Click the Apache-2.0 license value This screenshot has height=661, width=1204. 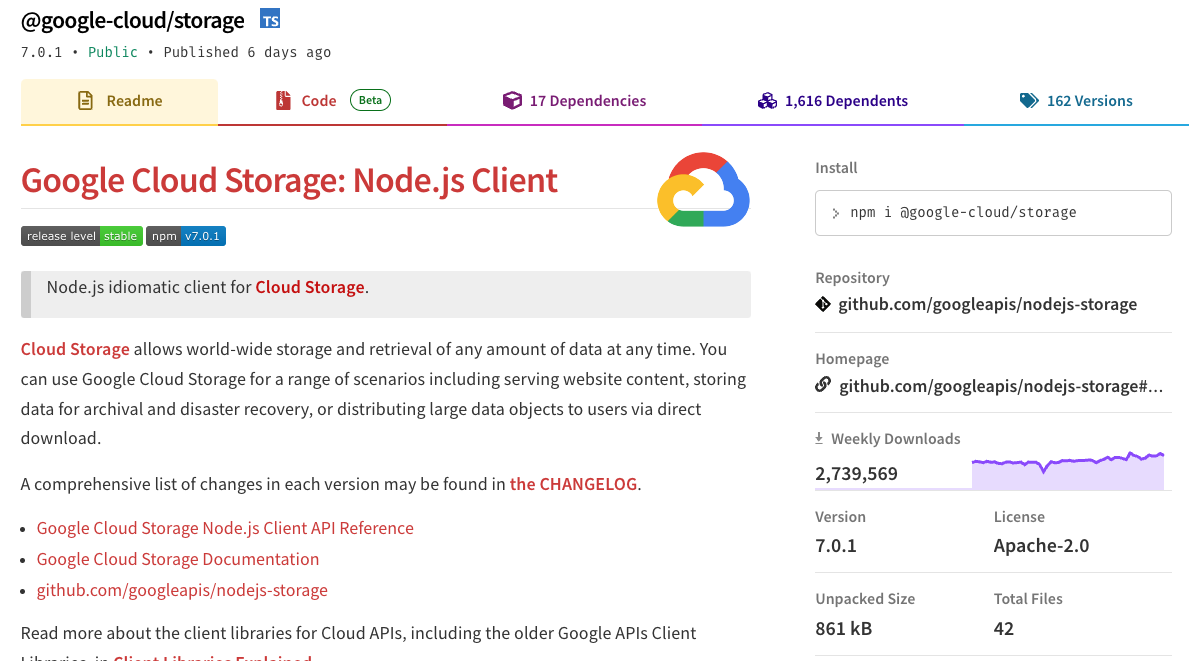pyautogui.click(x=1041, y=546)
